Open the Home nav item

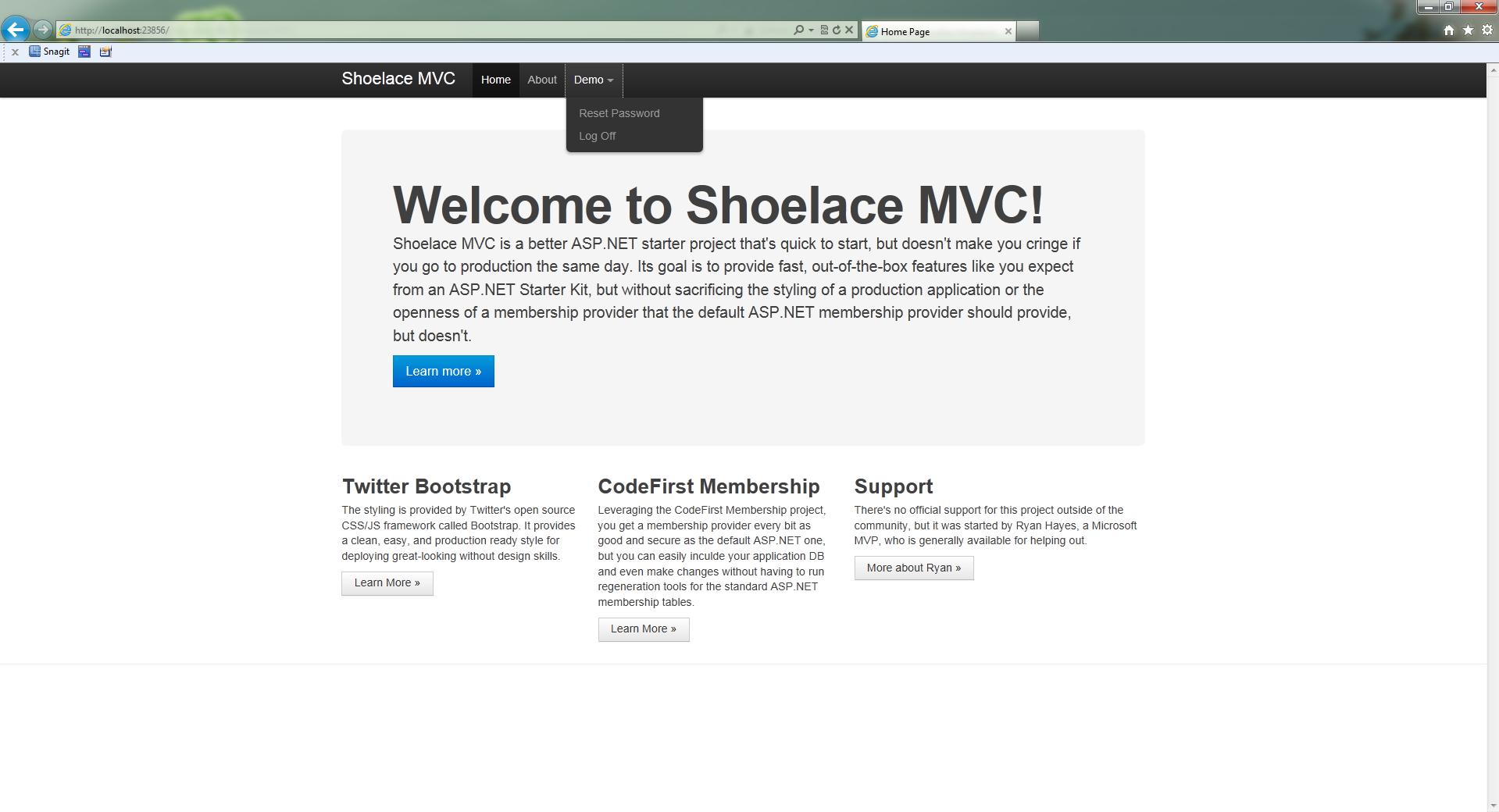[495, 80]
